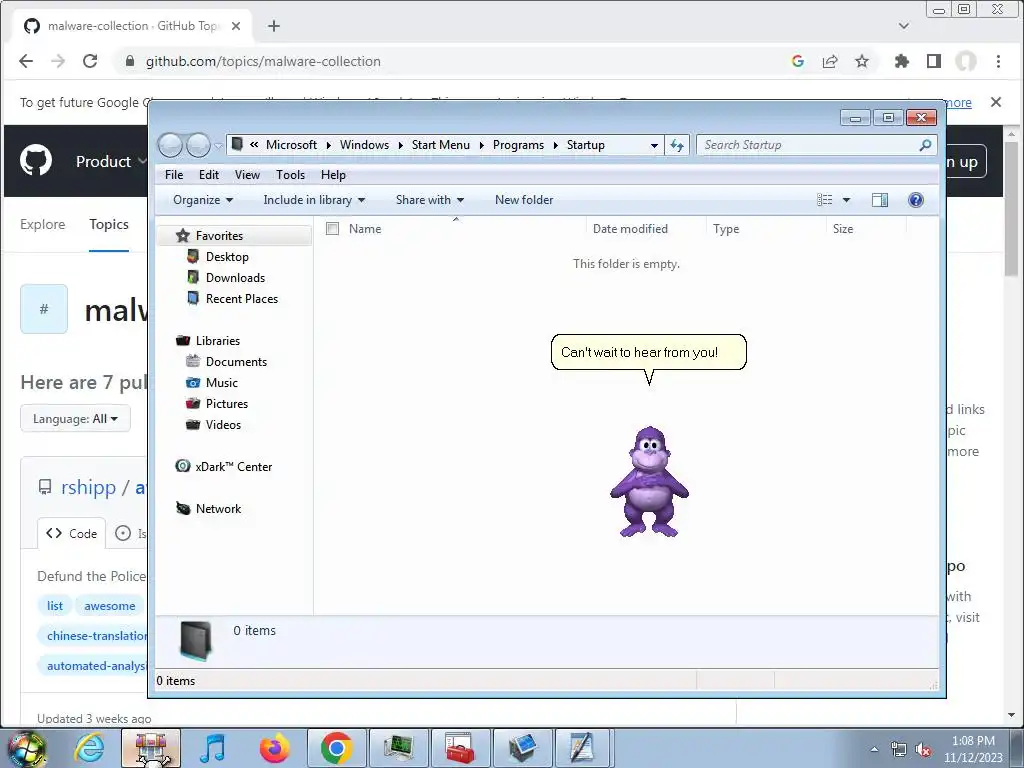Open xDark Center in navigation pane
The height and width of the screenshot is (768, 1024).
224,466
